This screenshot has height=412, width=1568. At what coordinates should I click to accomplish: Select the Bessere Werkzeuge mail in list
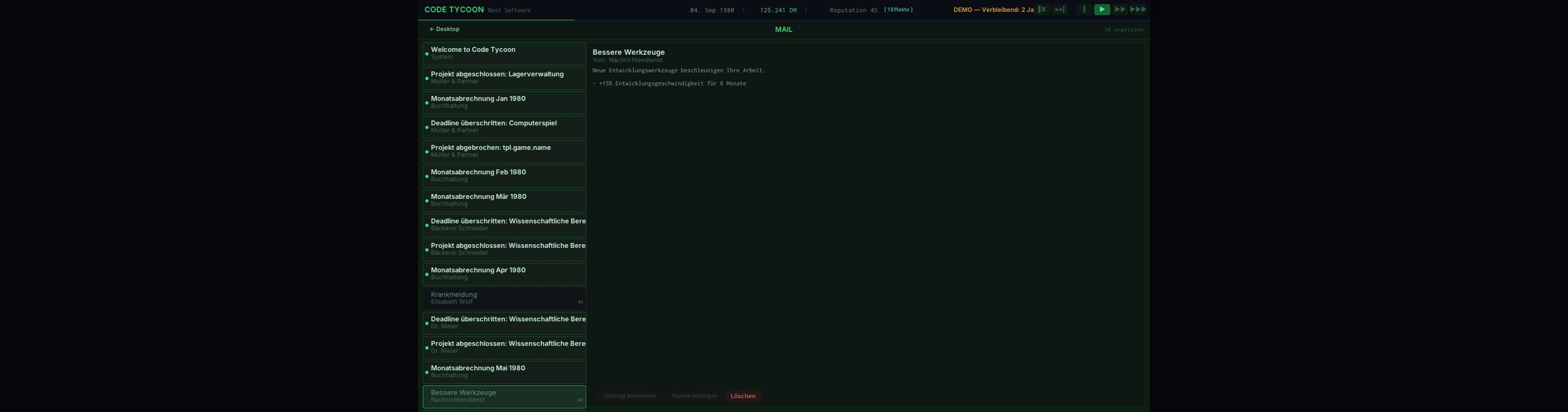click(x=504, y=396)
